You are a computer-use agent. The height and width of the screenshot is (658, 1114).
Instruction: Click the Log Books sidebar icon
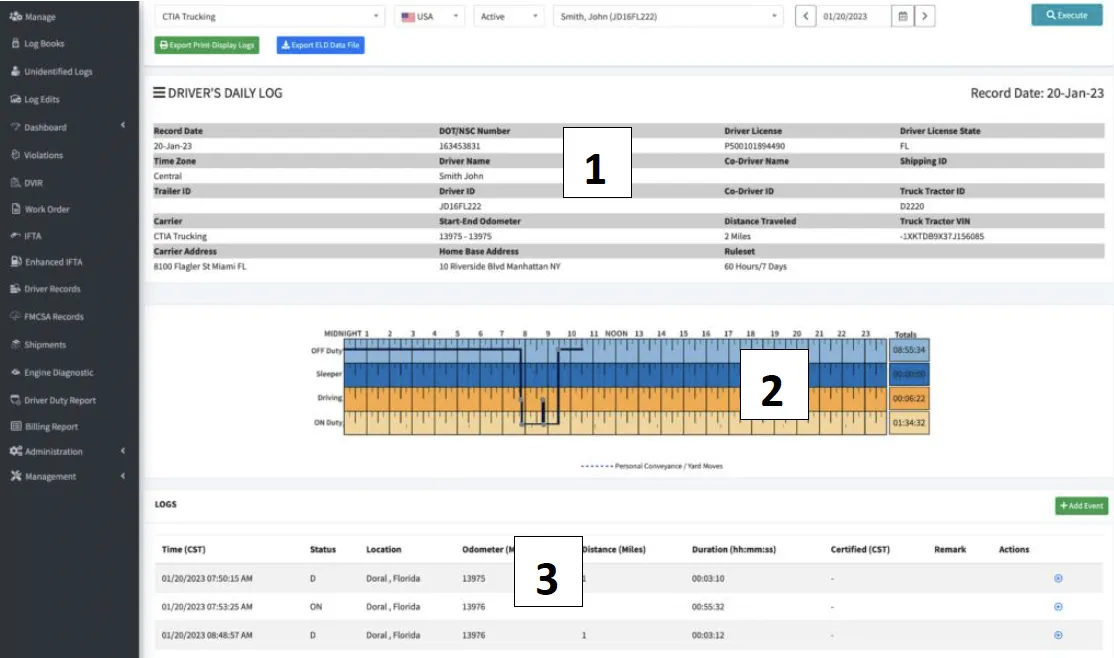[15, 44]
